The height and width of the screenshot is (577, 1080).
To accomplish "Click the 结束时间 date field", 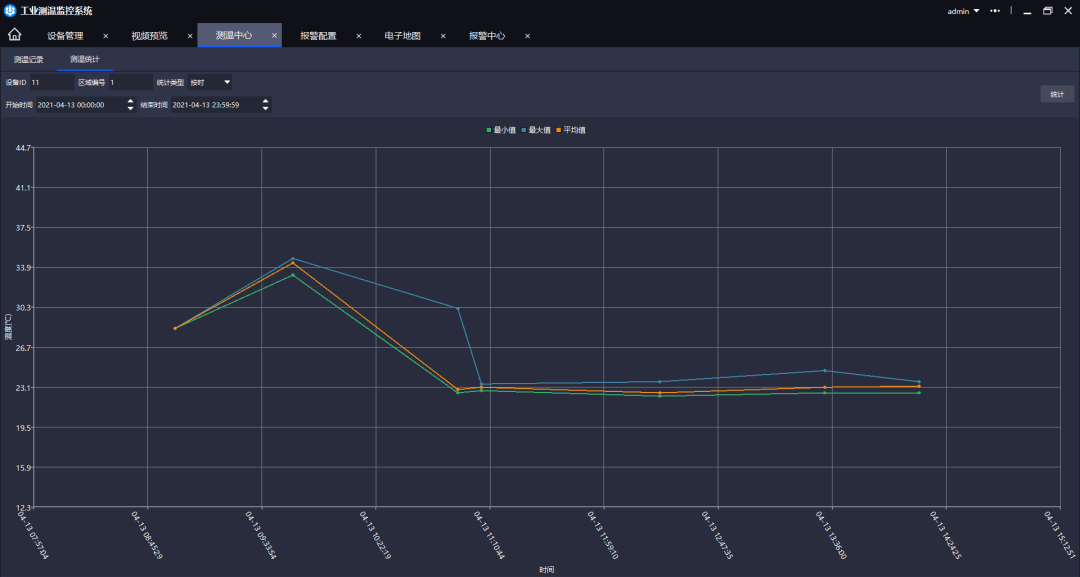I will (216, 105).
